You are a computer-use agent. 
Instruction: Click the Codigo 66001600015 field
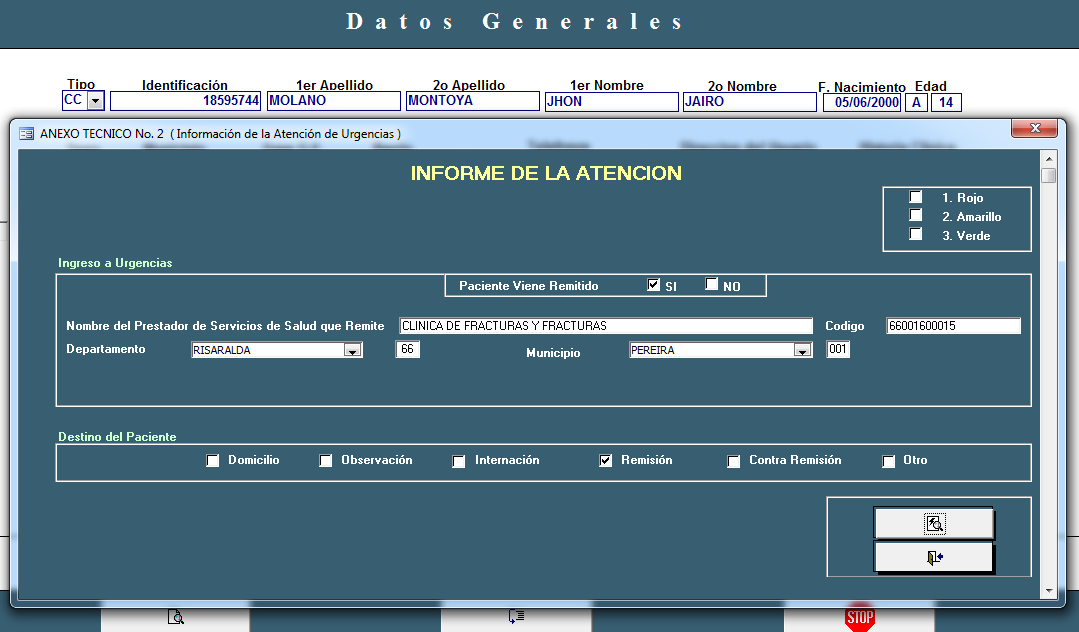pyautogui.click(x=953, y=326)
